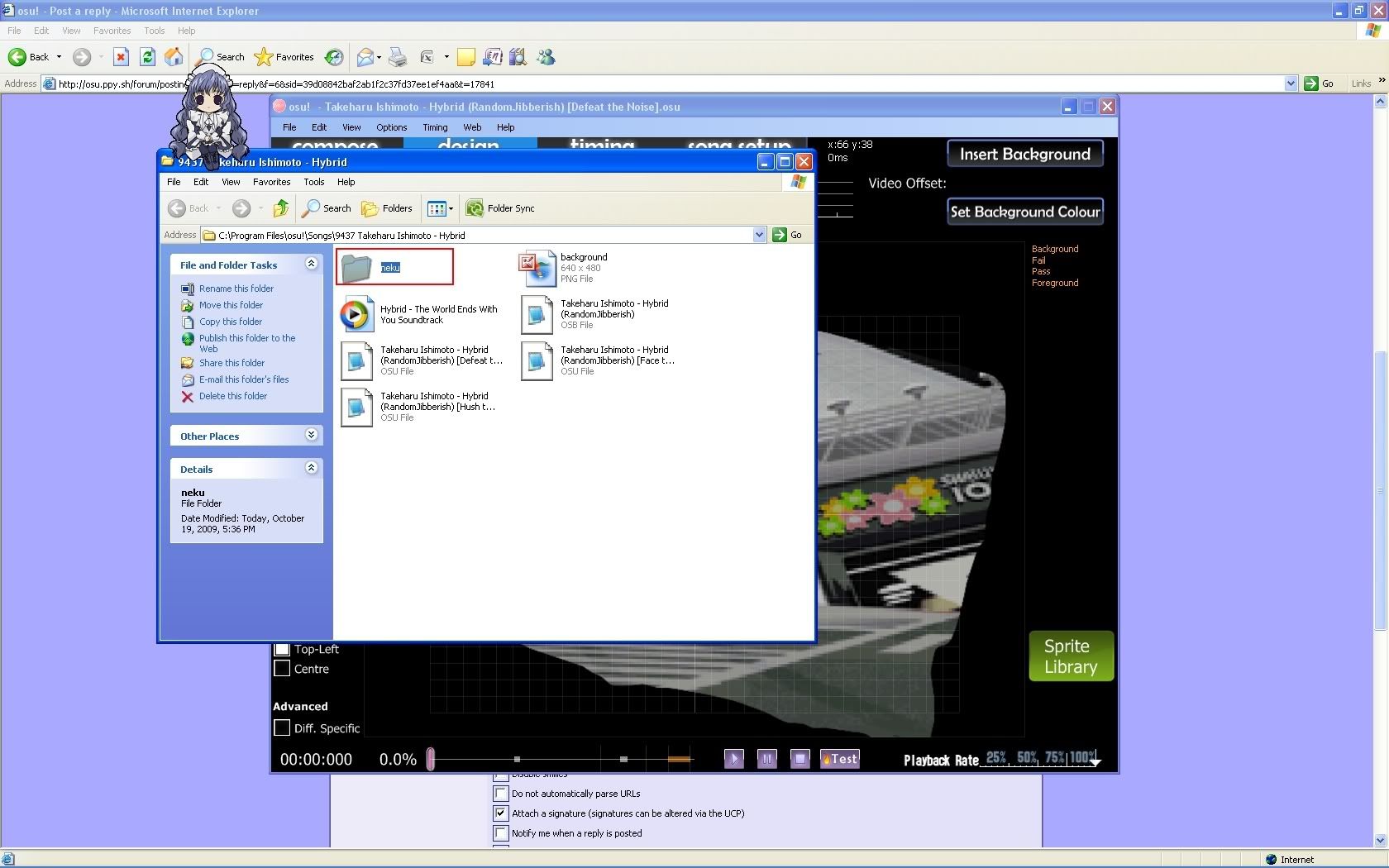This screenshot has height=868, width=1389.
Task: Toggle the Explorer Folders pane button
Action: [387, 208]
